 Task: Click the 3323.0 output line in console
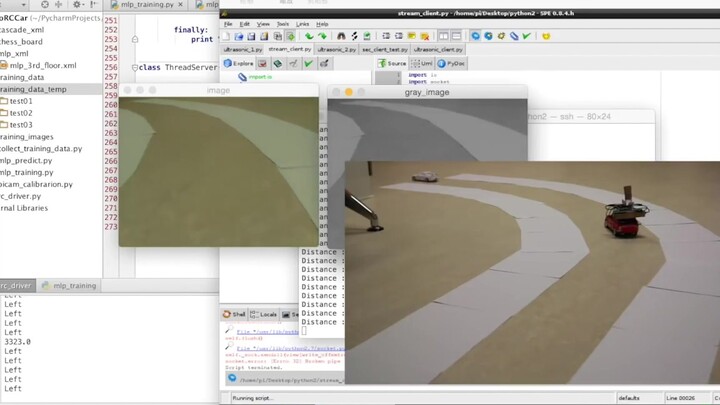pos(17,342)
